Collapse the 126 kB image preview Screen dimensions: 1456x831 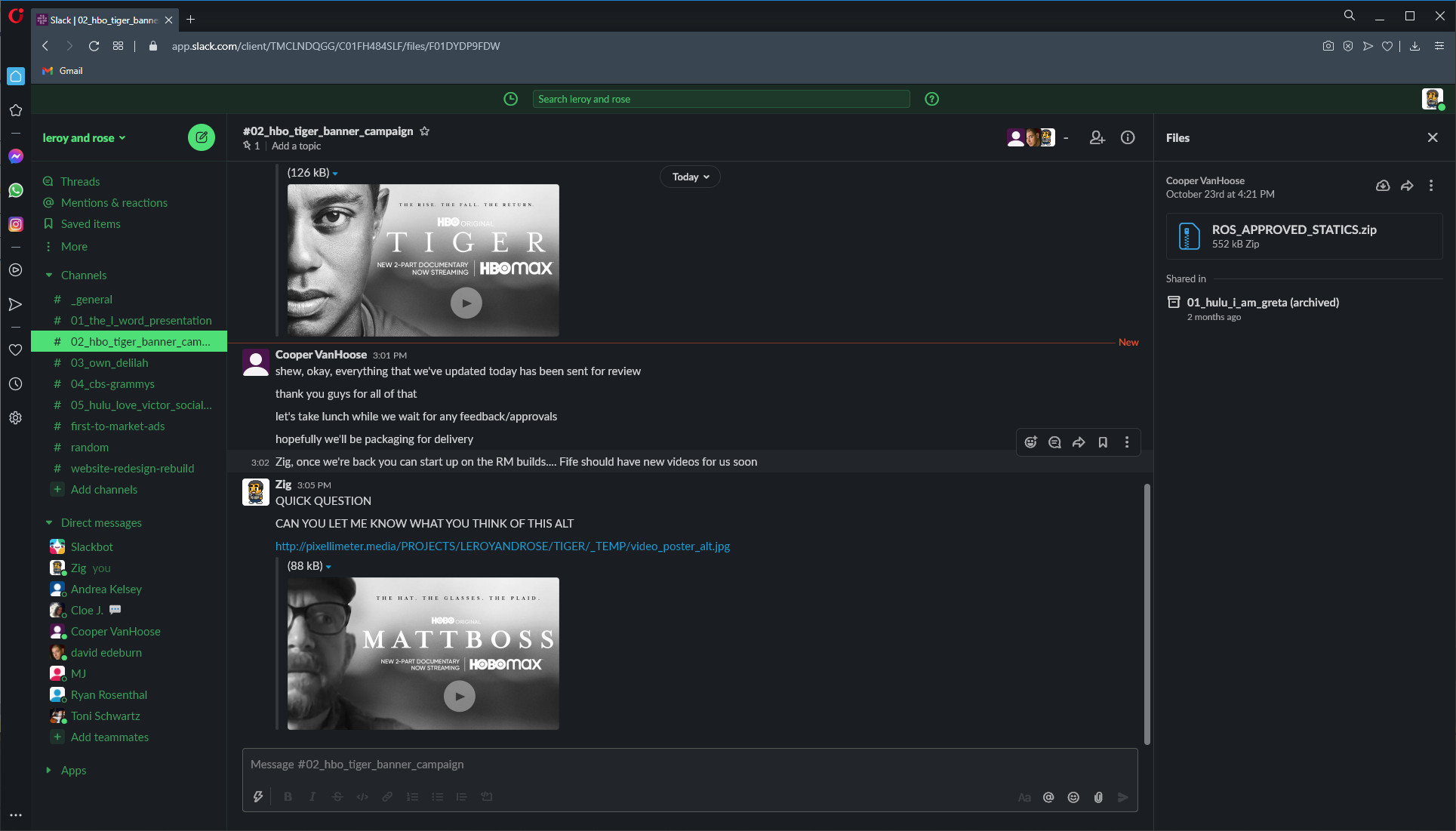click(335, 174)
